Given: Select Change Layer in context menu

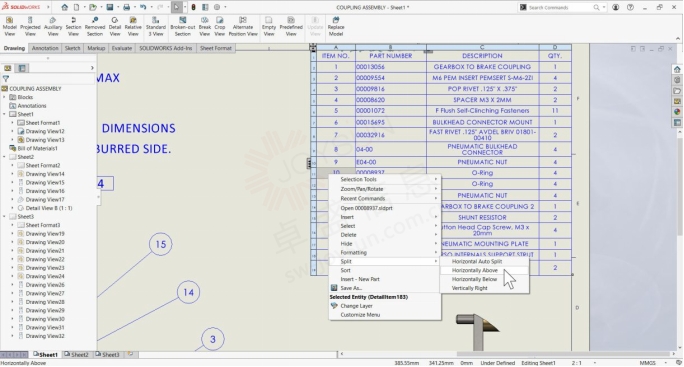Looking at the screenshot, I should point(356,306).
